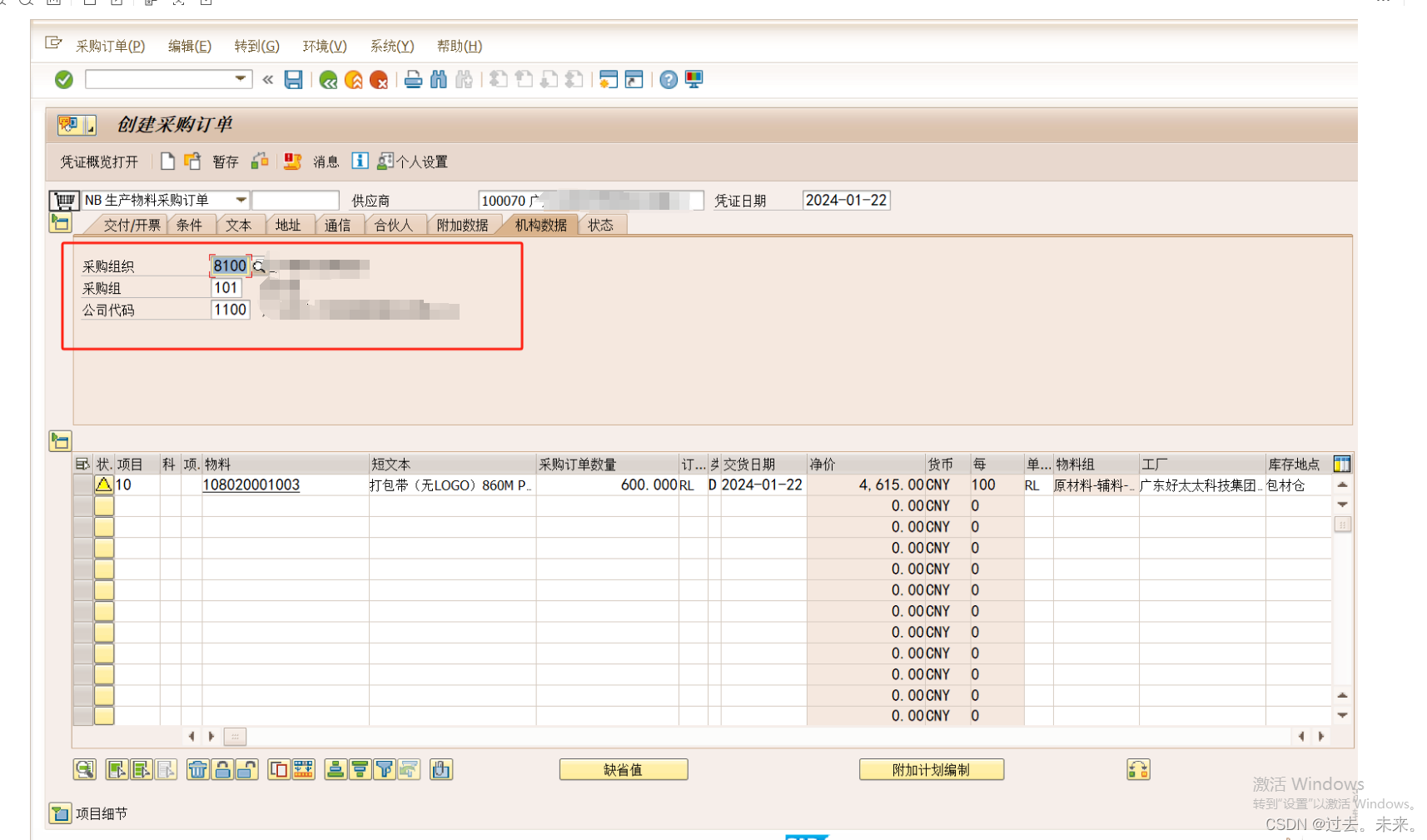Open search help next to 采购组织 8100
This screenshot has width=1427, height=840.
point(259,266)
